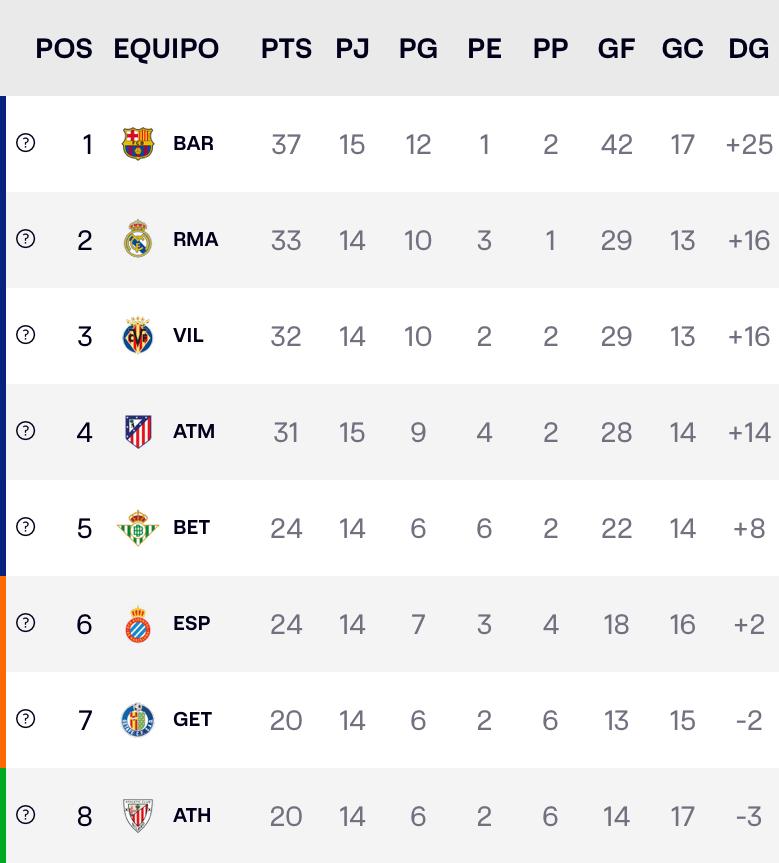
Task: Click the Real Madrid crest icon
Action: tap(138, 240)
